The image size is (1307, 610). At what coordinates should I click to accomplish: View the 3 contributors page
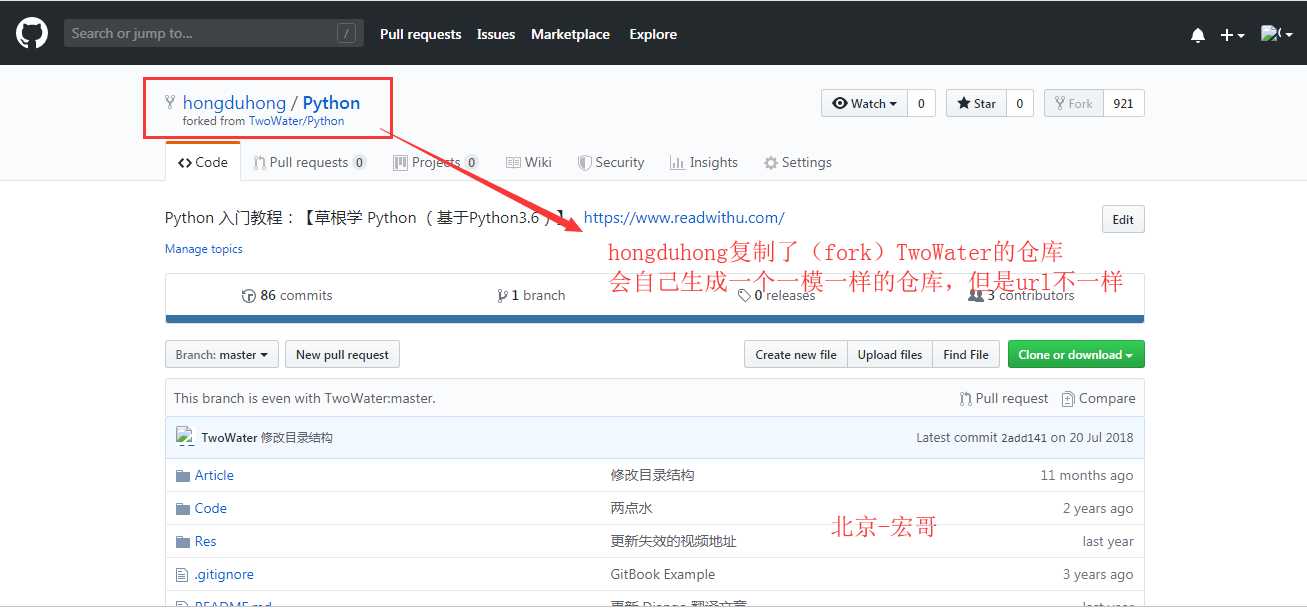[1021, 295]
